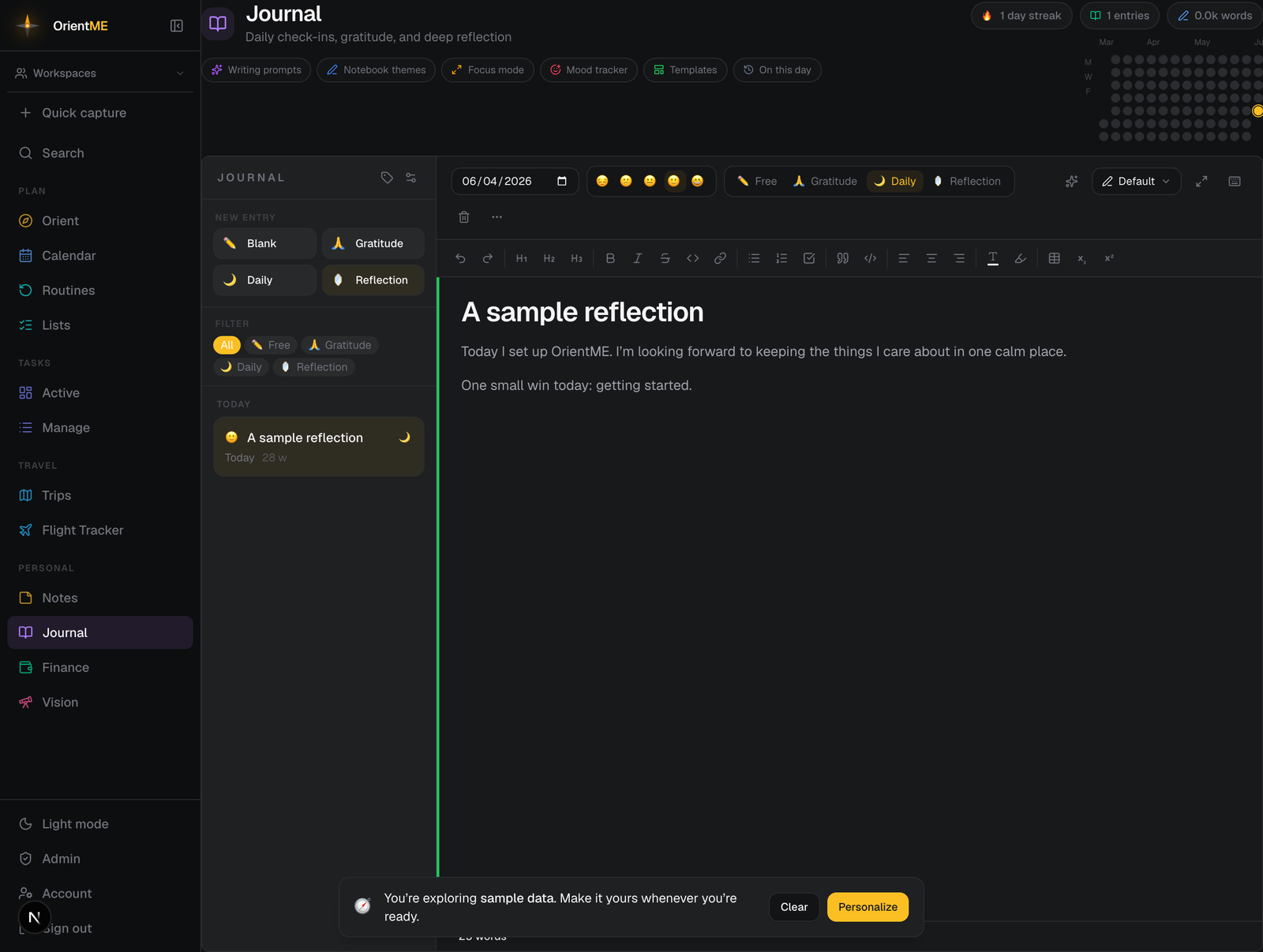The height and width of the screenshot is (952, 1263).
Task: Click the highlighted today dot in activity heatmap
Action: (1257, 111)
